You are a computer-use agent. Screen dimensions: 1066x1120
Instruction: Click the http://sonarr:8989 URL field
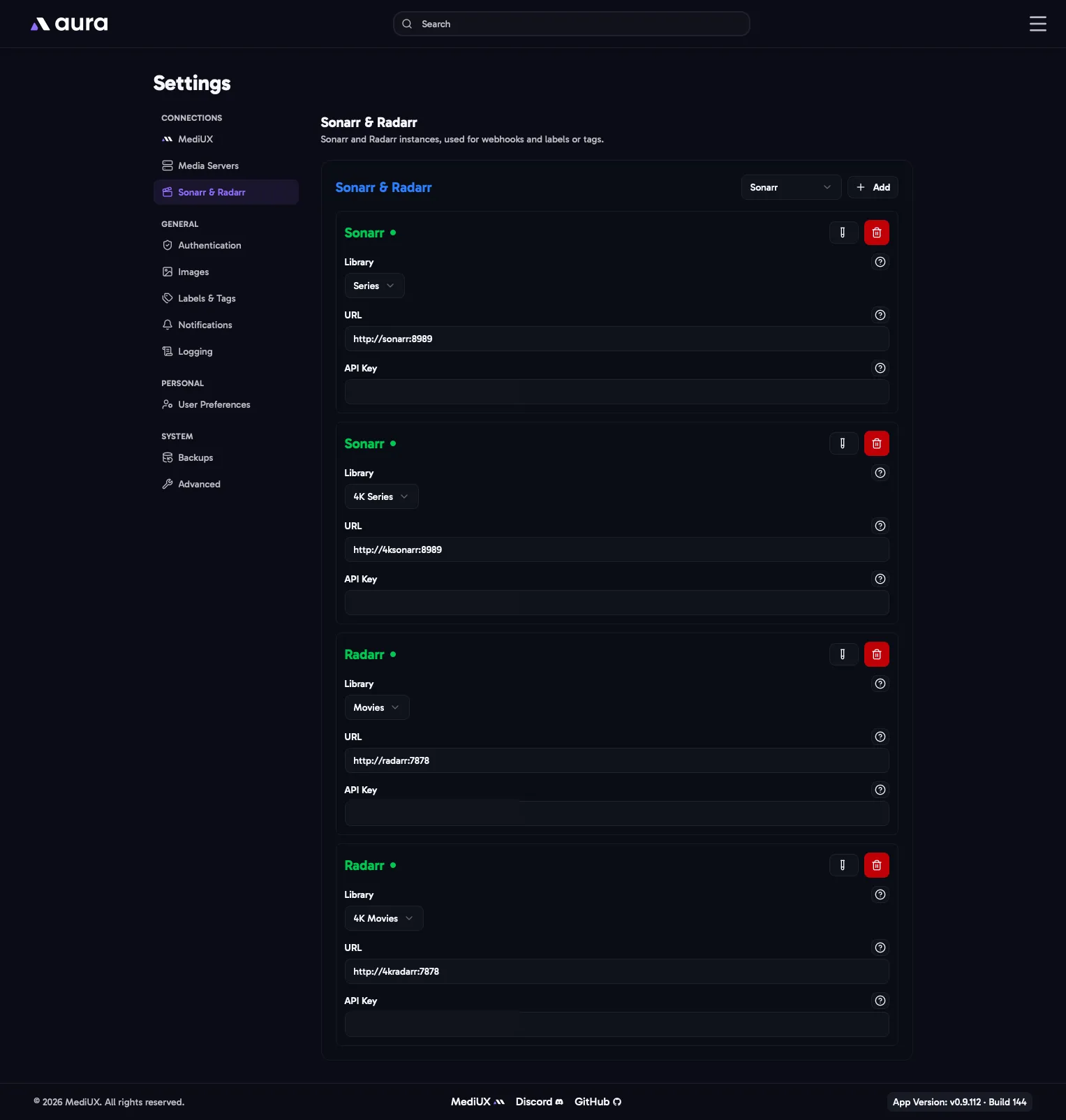[616, 339]
